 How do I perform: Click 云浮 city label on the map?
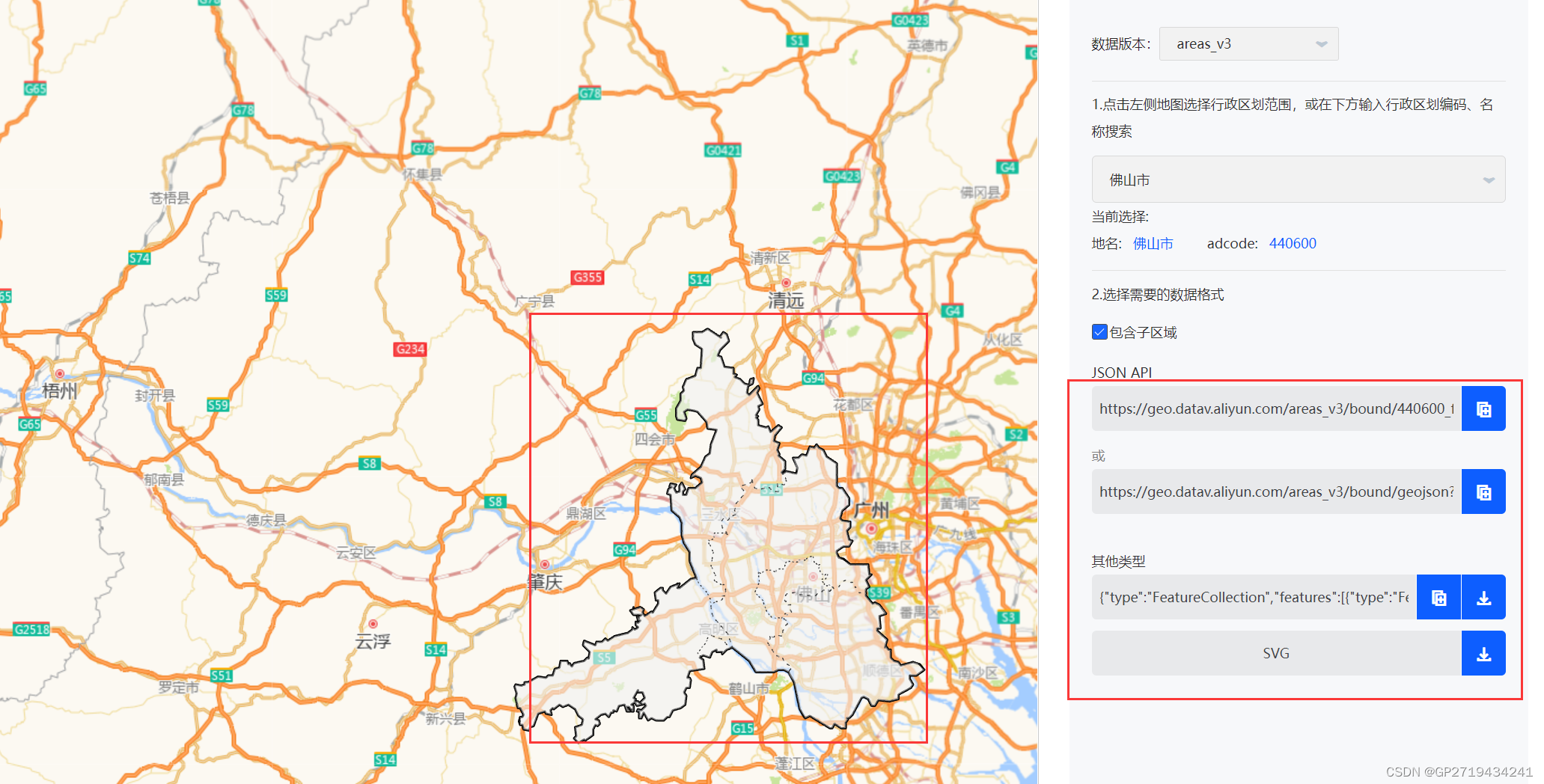point(373,641)
